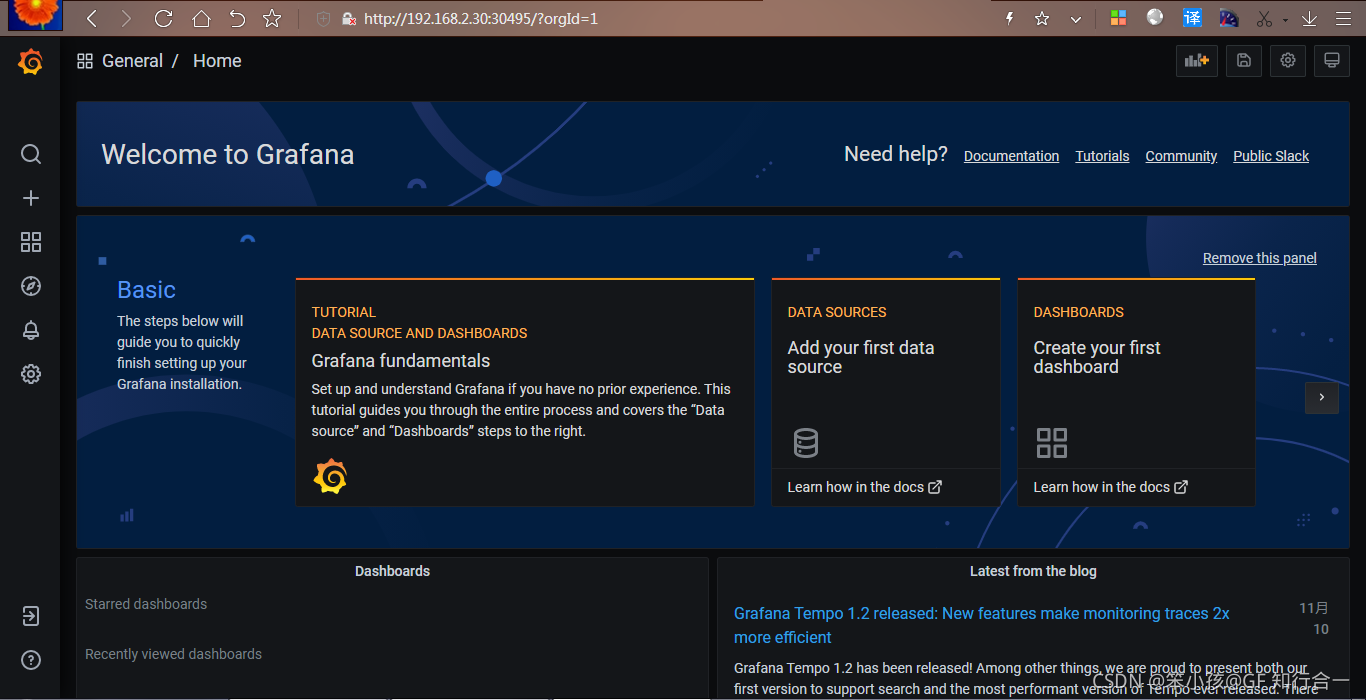Viewport: 1366px width, 700px height.
Task: Open Learn how in docs under Data Sources
Action: (x=864, y=487)
